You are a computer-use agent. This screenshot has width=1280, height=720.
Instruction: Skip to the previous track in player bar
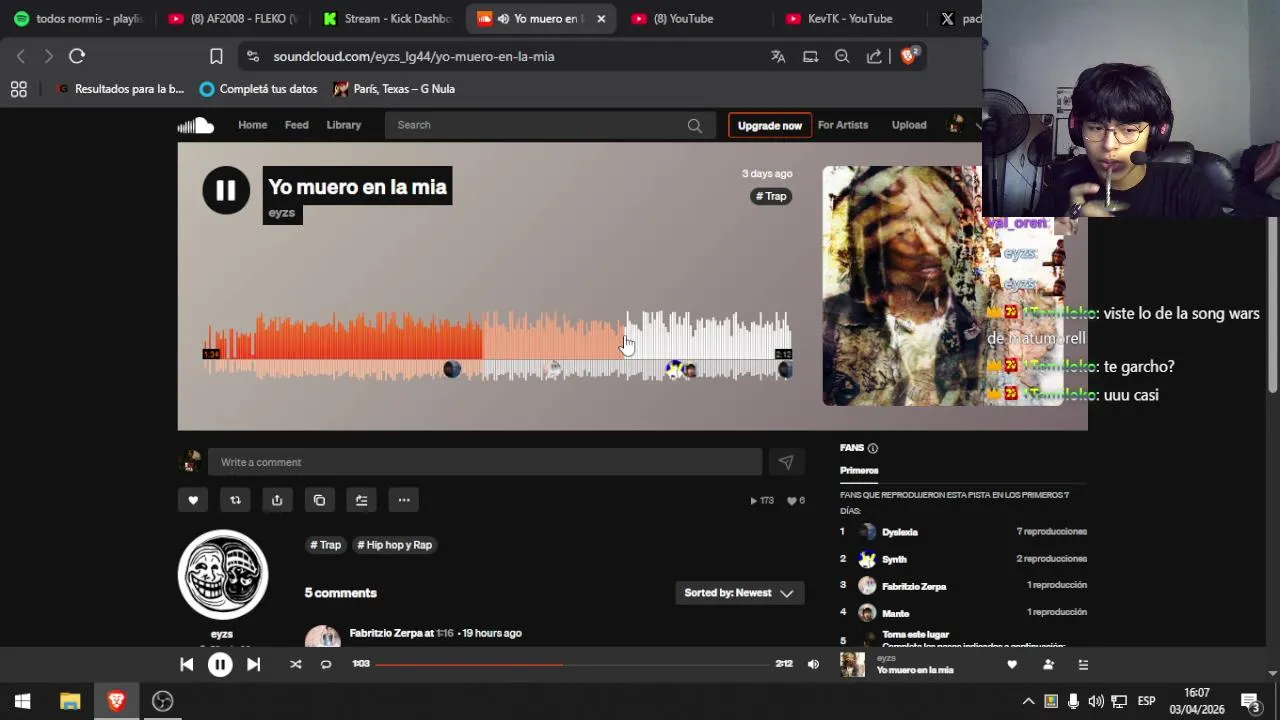[x=187, y=664]
